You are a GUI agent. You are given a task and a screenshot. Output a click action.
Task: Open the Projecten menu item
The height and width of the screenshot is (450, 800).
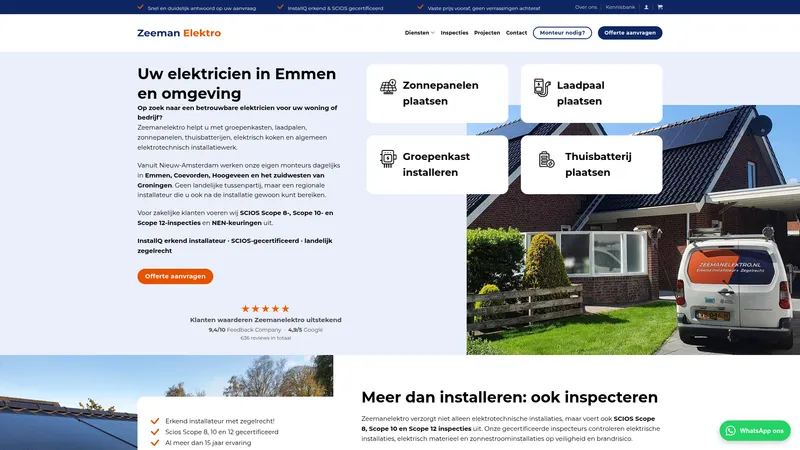[x=487, y=33]
